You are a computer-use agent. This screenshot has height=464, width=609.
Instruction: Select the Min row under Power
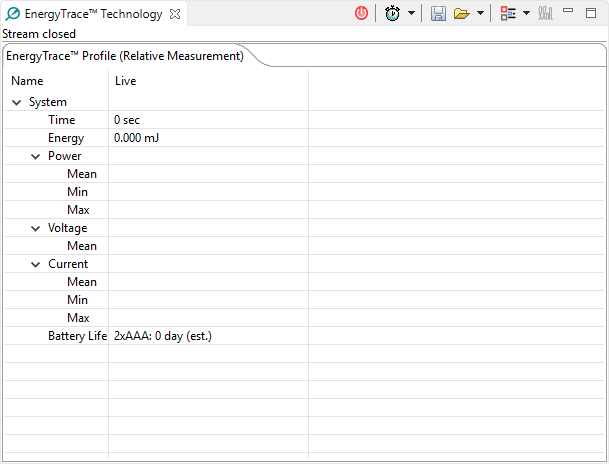(x=304, y=192)
